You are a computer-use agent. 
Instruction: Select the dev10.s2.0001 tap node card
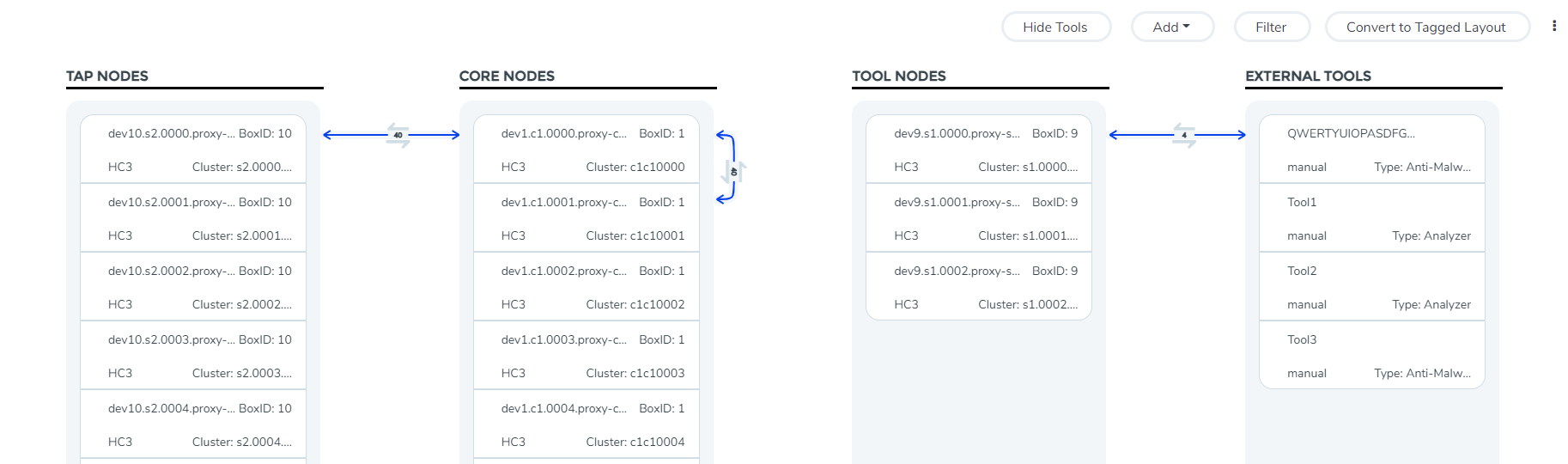pyautogui.click(x=193, y=218)
